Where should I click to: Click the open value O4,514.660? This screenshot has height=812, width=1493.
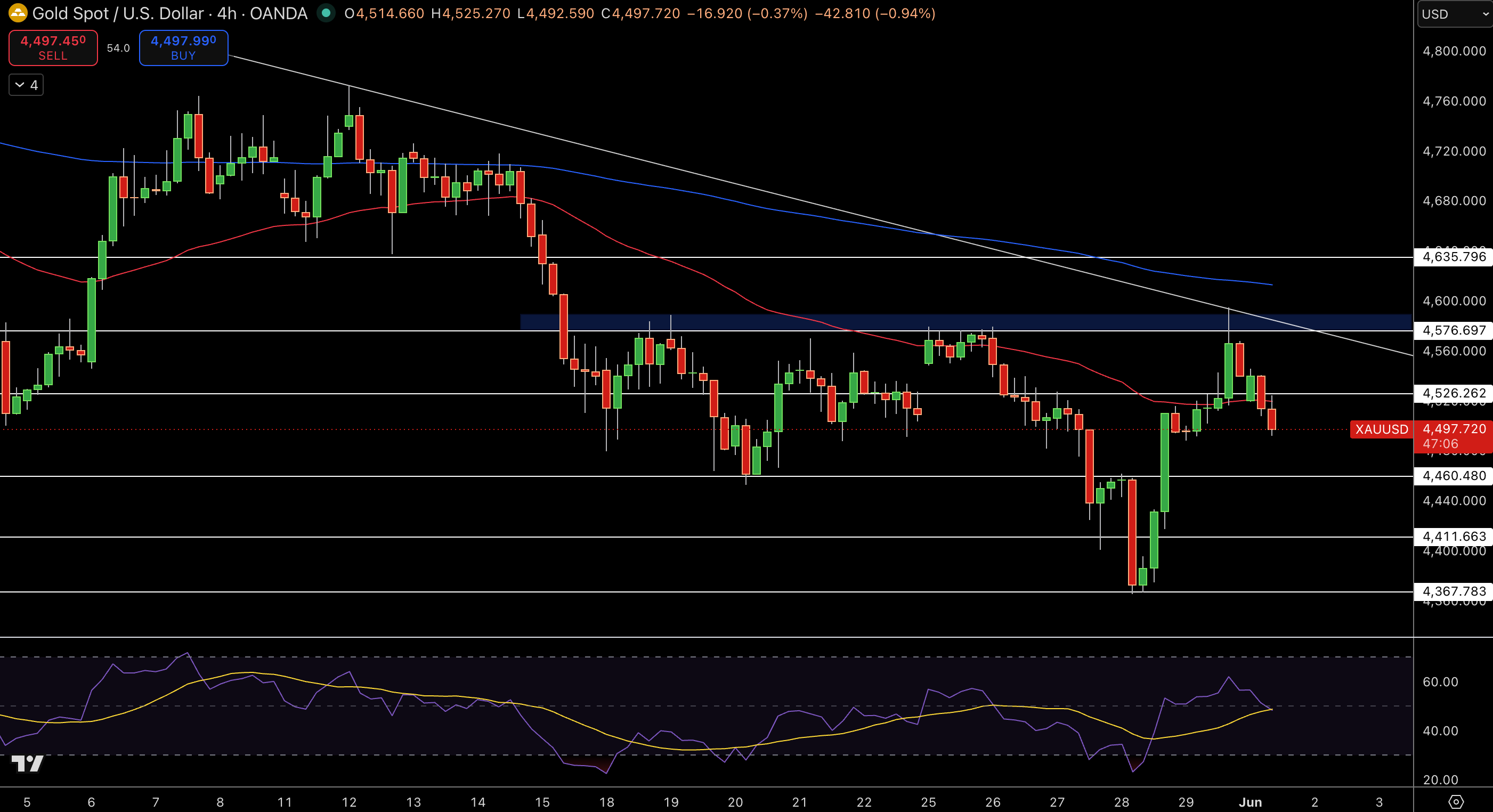click(x=384, y=13)
